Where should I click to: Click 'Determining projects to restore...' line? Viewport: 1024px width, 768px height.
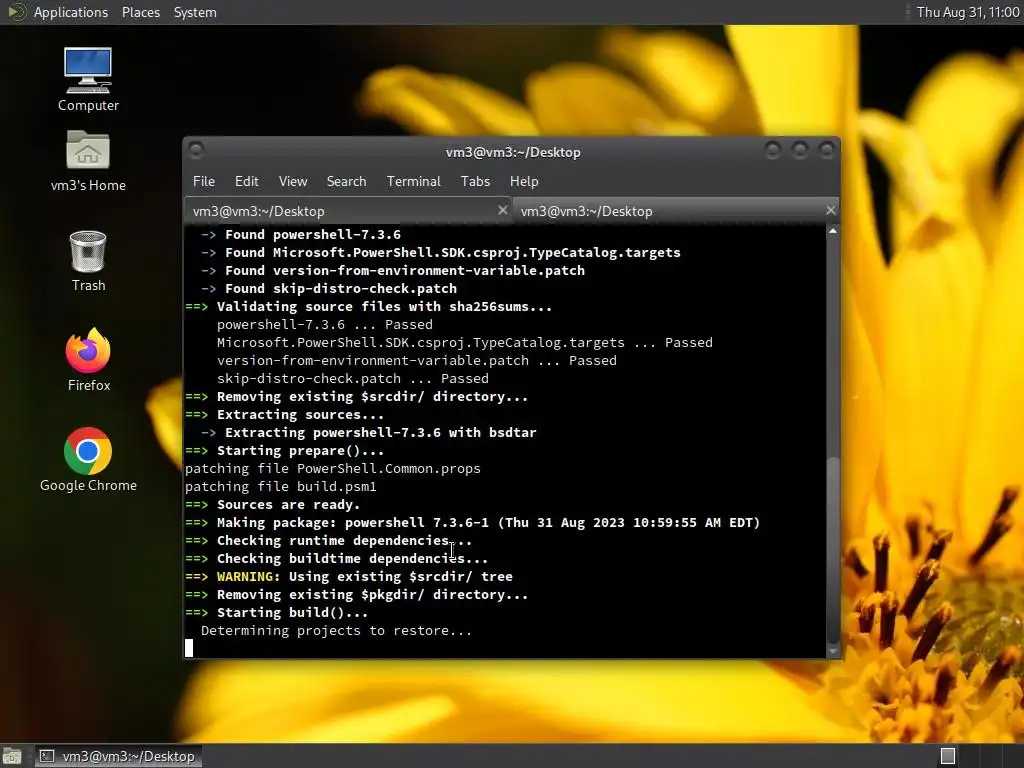pyautogui.click(x=336, y=631)
